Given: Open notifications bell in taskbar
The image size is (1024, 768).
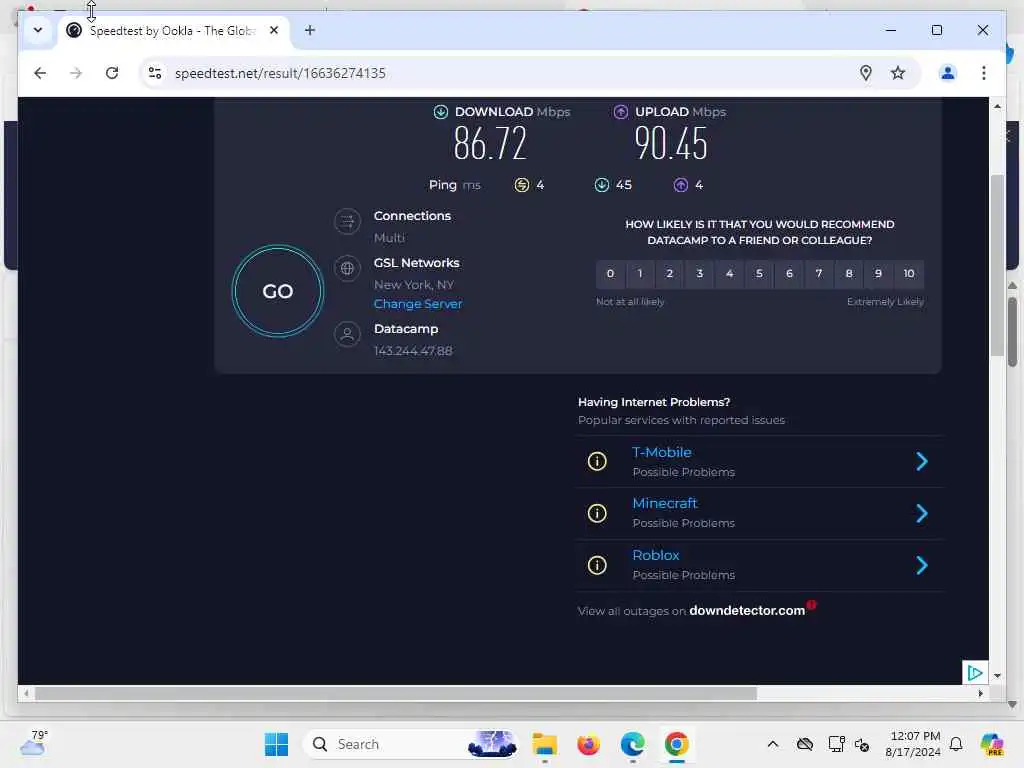Looking at the screenshot, I should click(x=956, y=744).
